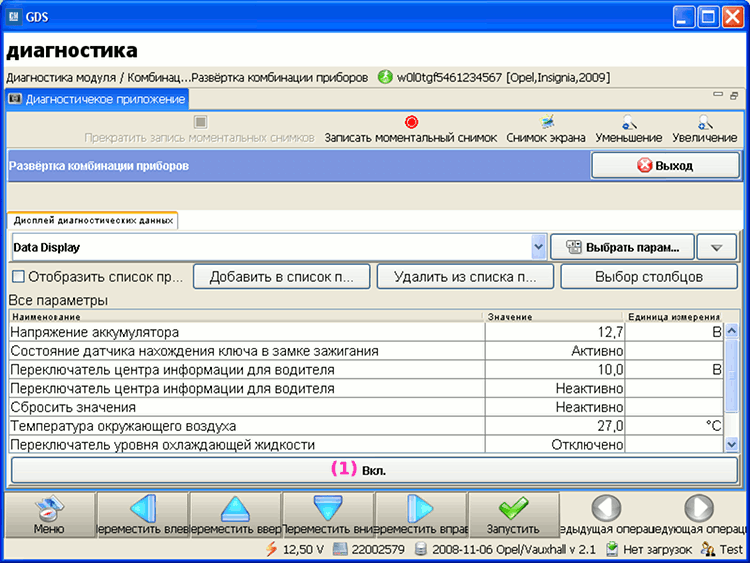Click the stop snapshot recording icon
750x563 pixels.
pos(200,122)
